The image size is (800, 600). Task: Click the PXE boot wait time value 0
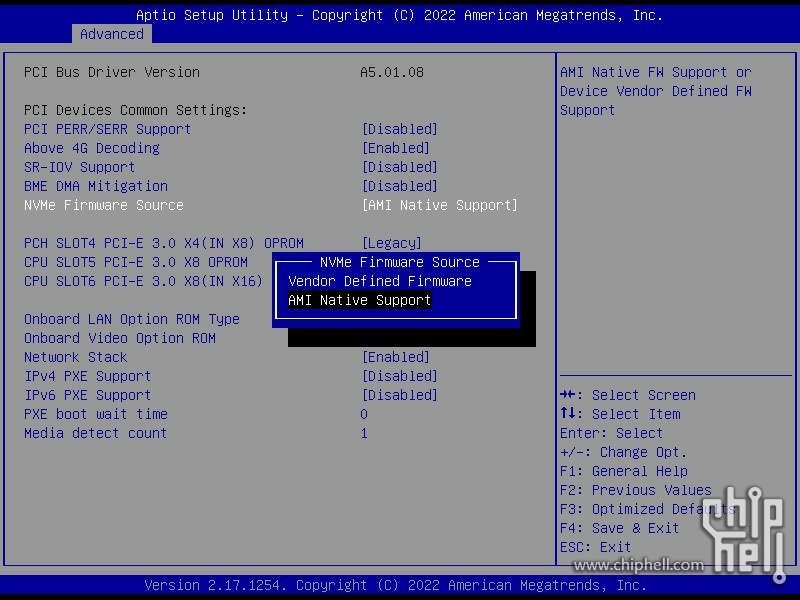(364, 414)
